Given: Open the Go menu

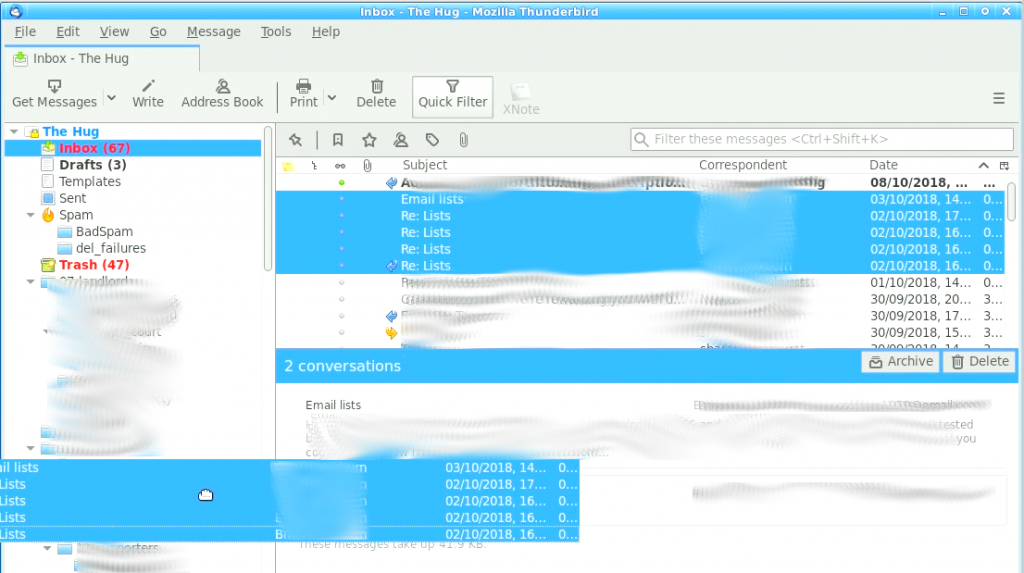Looking at the screenshot, I should [x=158, y=31].
